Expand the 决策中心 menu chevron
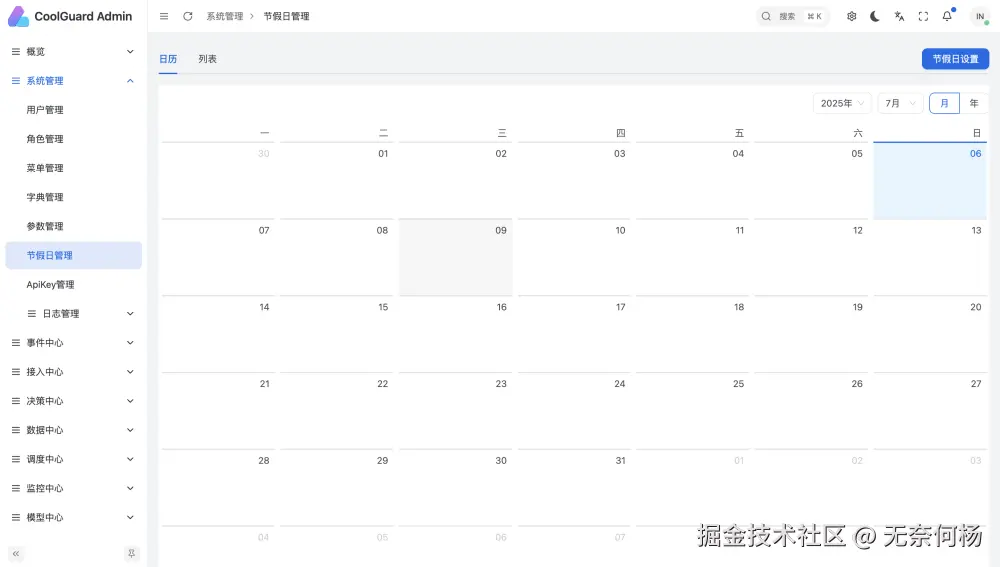This screenshot has height=567, width=1000. tap(130, 401)
